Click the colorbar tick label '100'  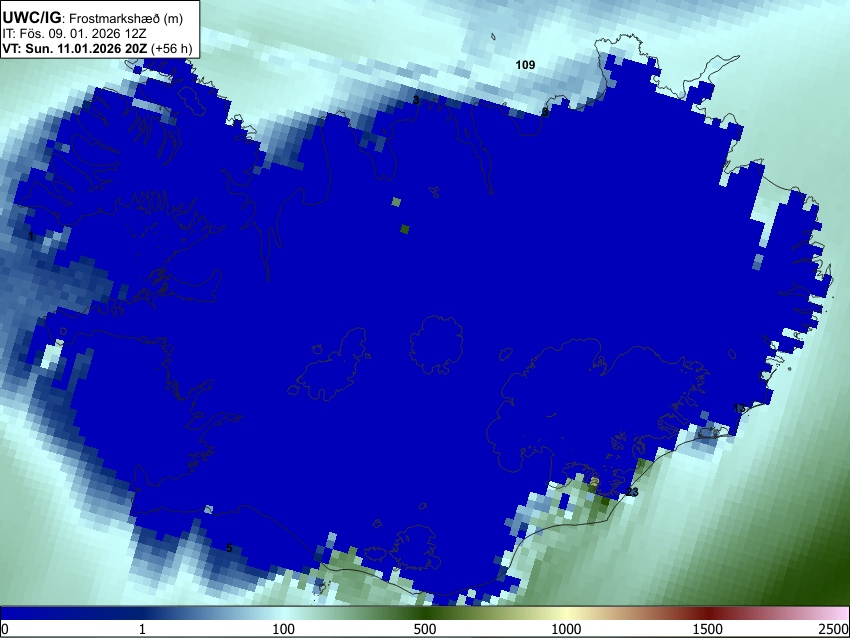tap(283, 629)
